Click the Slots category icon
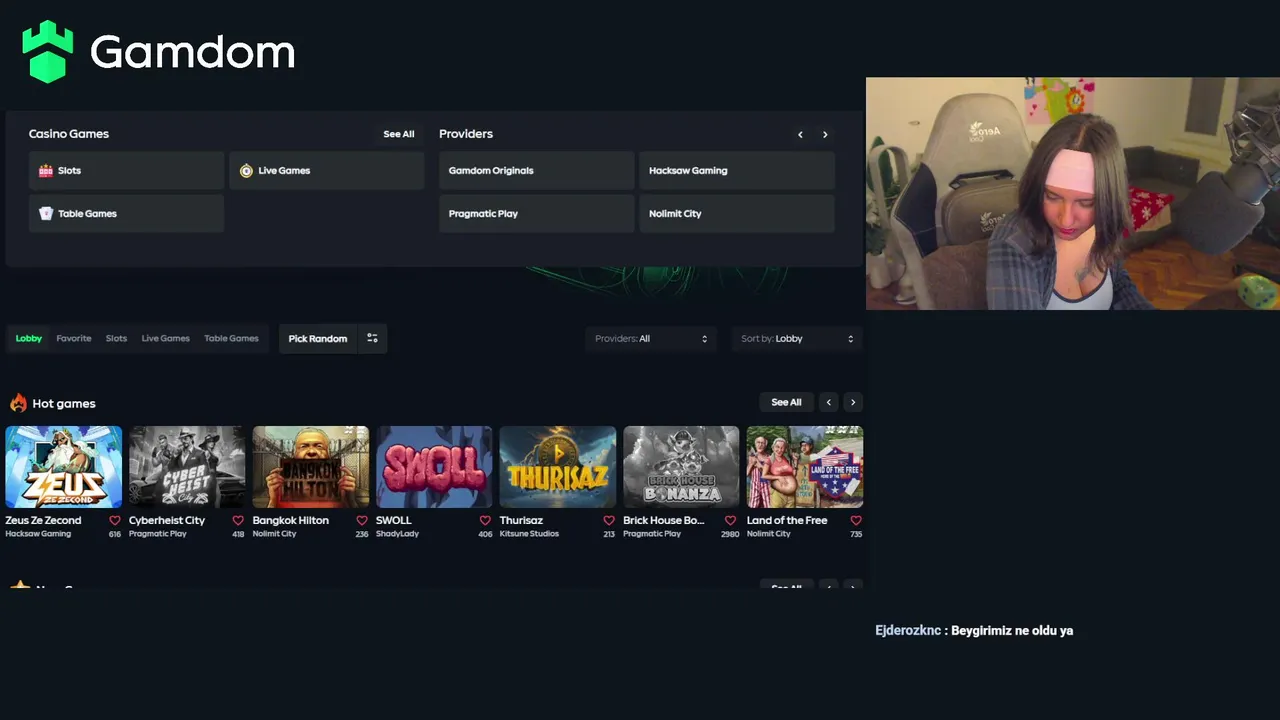This screenshot has height=720, width=1280. pos(46,171)
